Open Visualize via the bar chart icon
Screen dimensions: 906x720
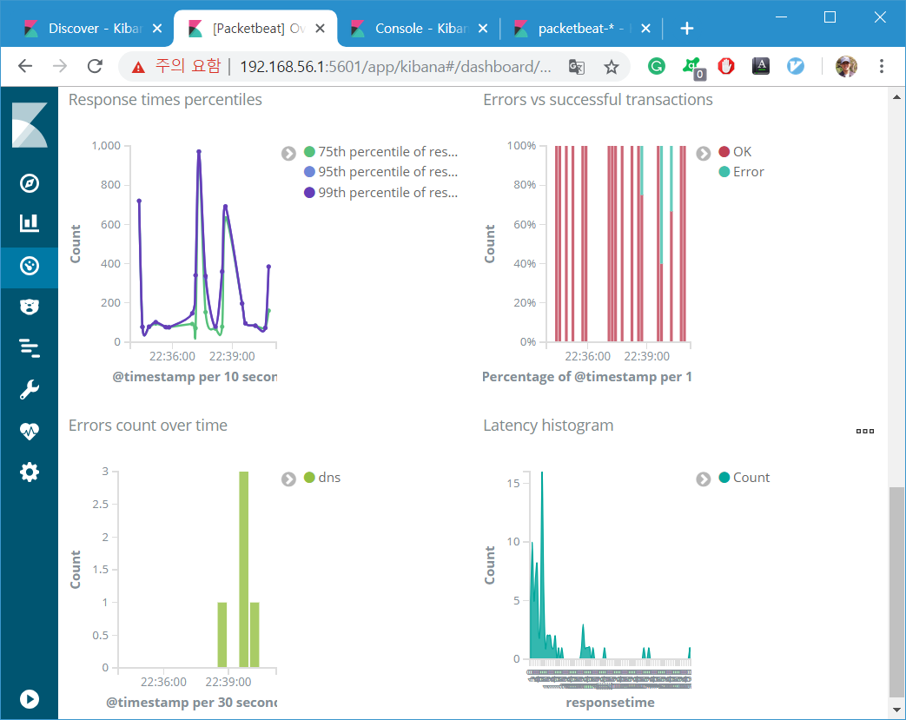[29, 223]
